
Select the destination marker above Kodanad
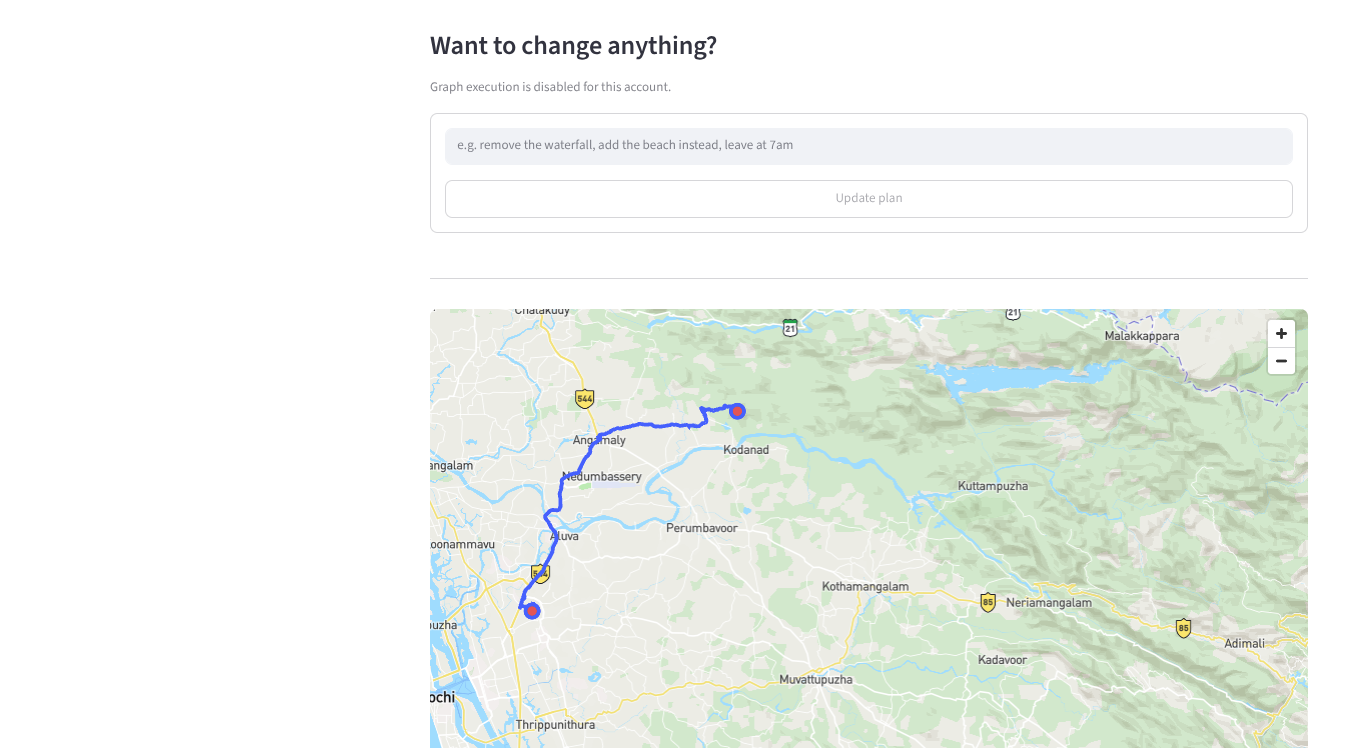click(x=737, y=410)
